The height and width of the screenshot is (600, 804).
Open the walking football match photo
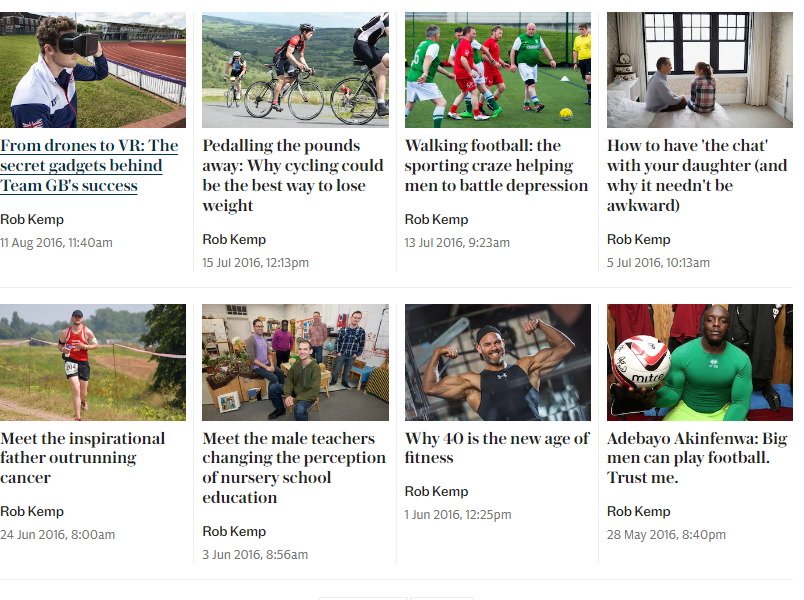(x=497, y=70)
